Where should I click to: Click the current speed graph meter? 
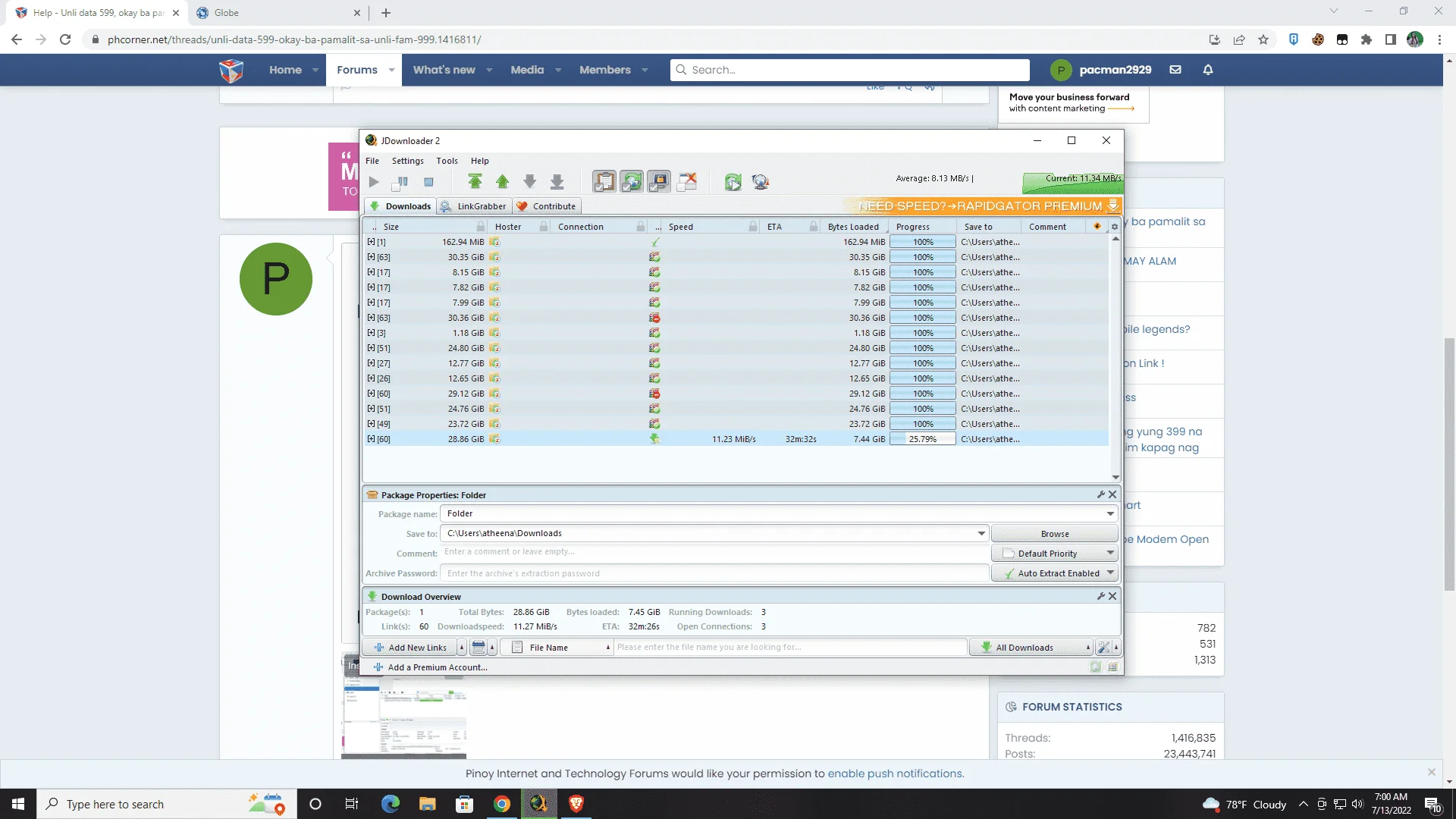coord(1072,182)
